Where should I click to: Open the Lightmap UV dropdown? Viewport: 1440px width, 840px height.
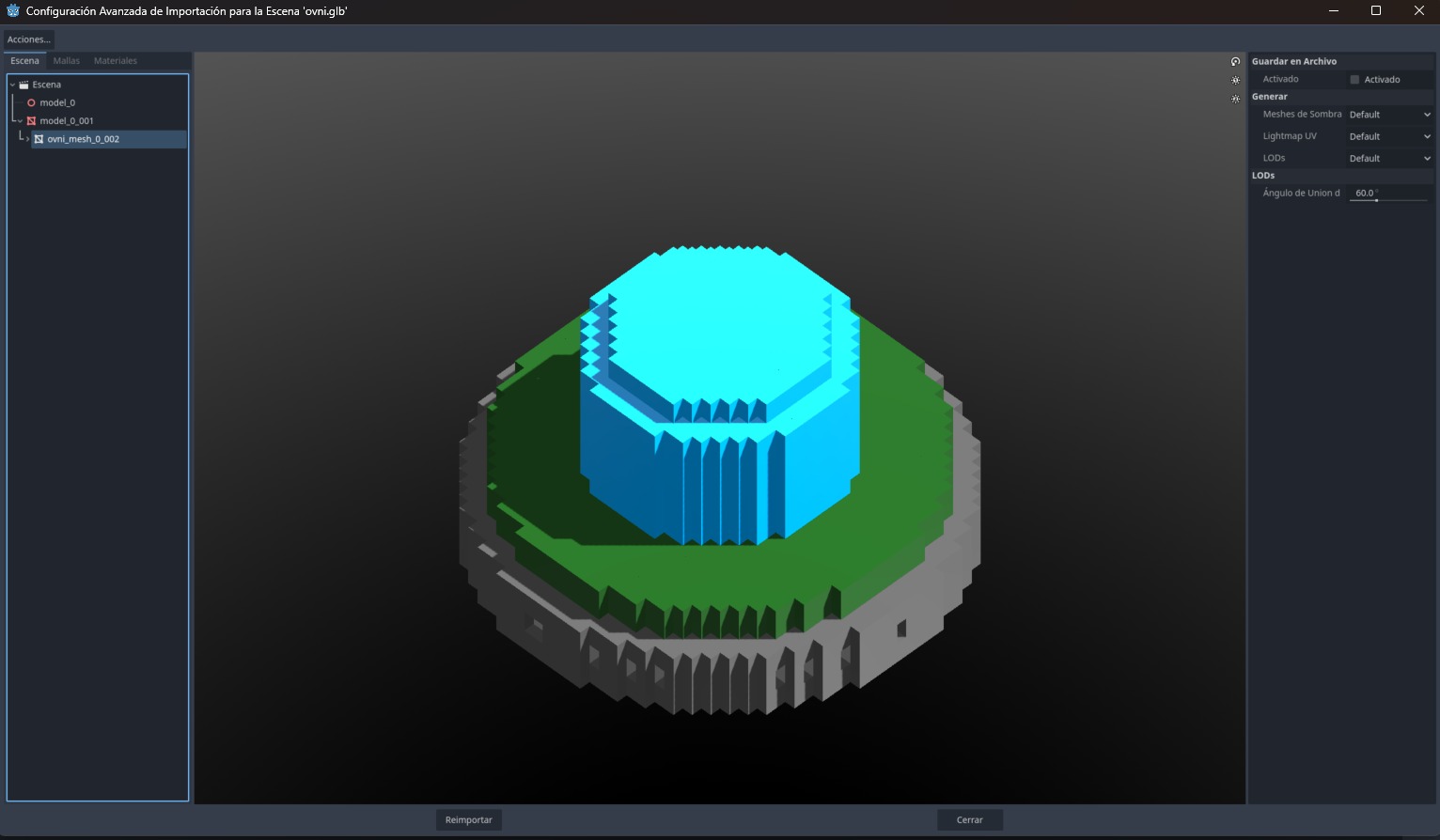coord(1388,136)
